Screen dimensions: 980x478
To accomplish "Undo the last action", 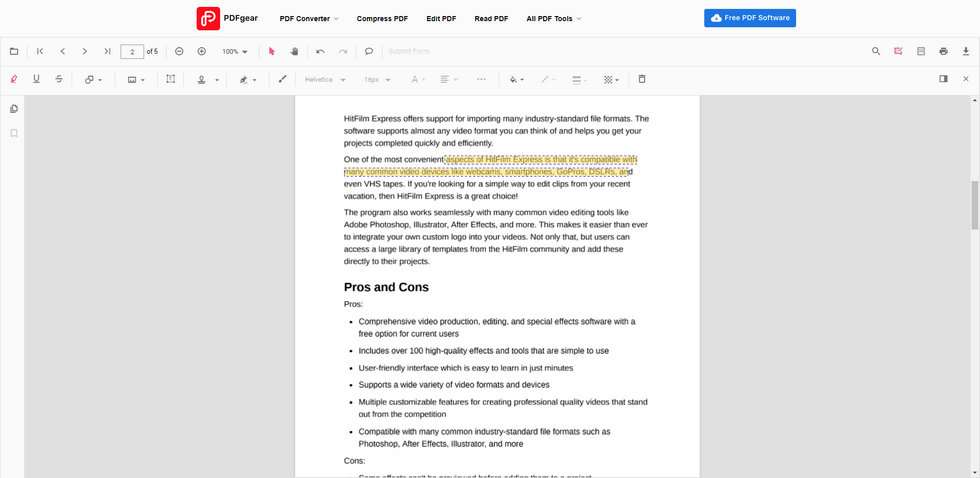I will coord(321,51).
